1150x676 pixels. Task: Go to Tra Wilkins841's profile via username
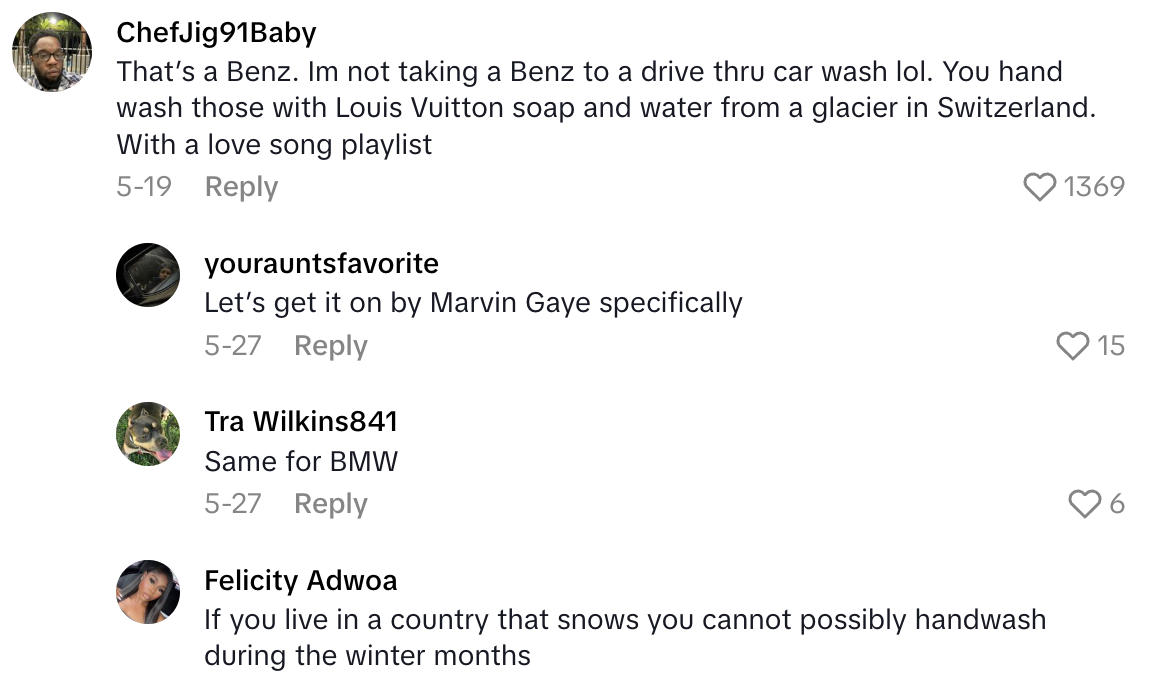pyautogui.click(x=301, y=422)
